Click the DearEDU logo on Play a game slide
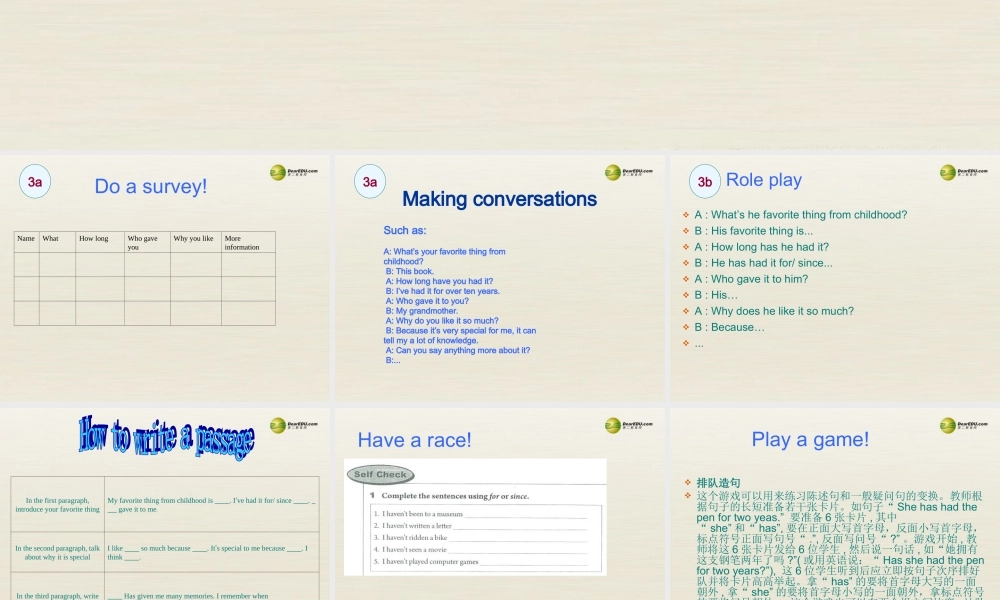The image size is (1000, 600). click(963, 426)
